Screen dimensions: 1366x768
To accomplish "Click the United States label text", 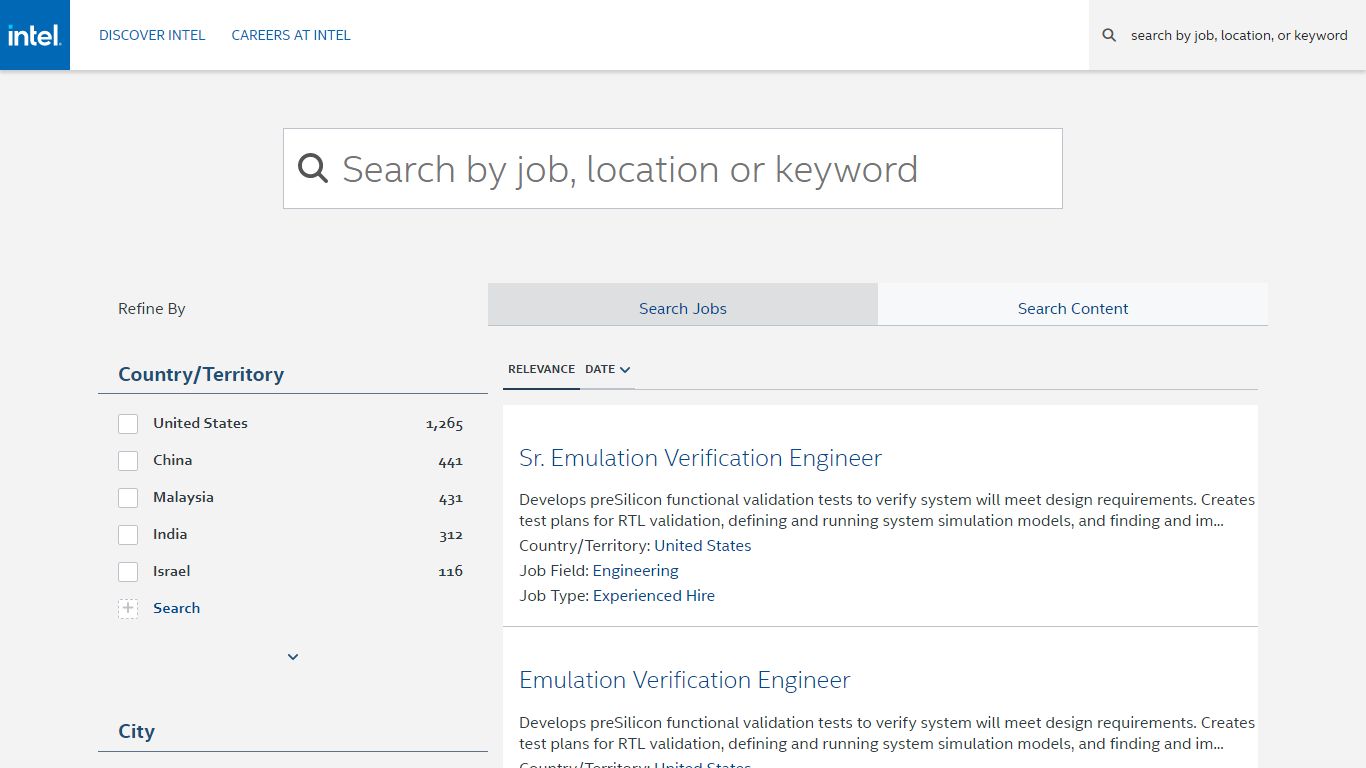I will coord(200,423).
